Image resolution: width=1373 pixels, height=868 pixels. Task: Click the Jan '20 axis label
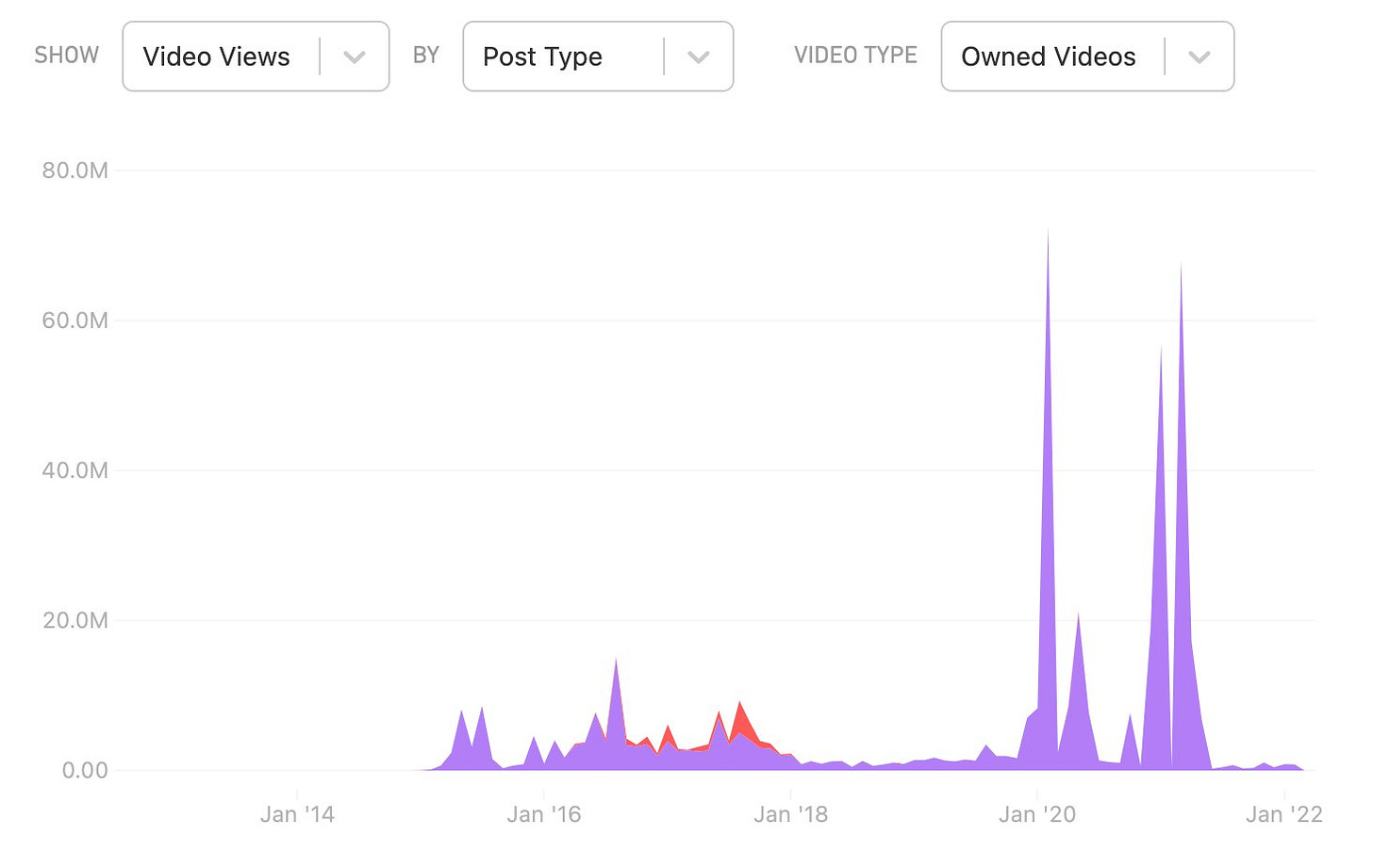pyautogui.click(x=1037, y=814)
